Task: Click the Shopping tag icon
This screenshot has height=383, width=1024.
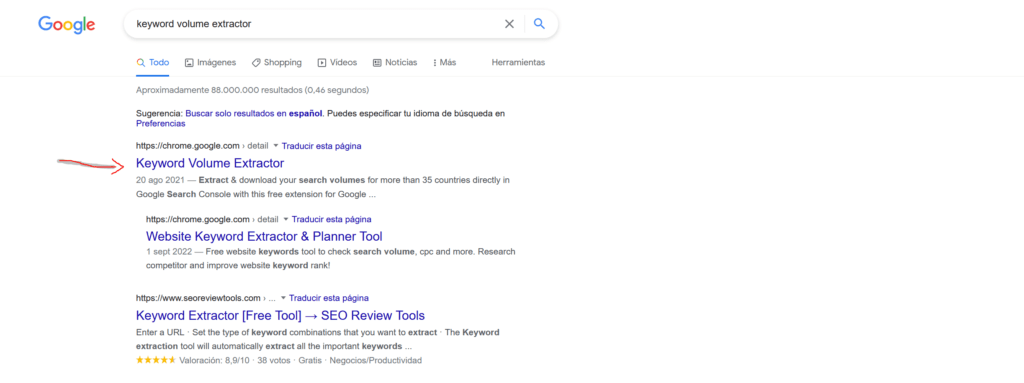Action: pyautogui.click(x=256, y=63)
